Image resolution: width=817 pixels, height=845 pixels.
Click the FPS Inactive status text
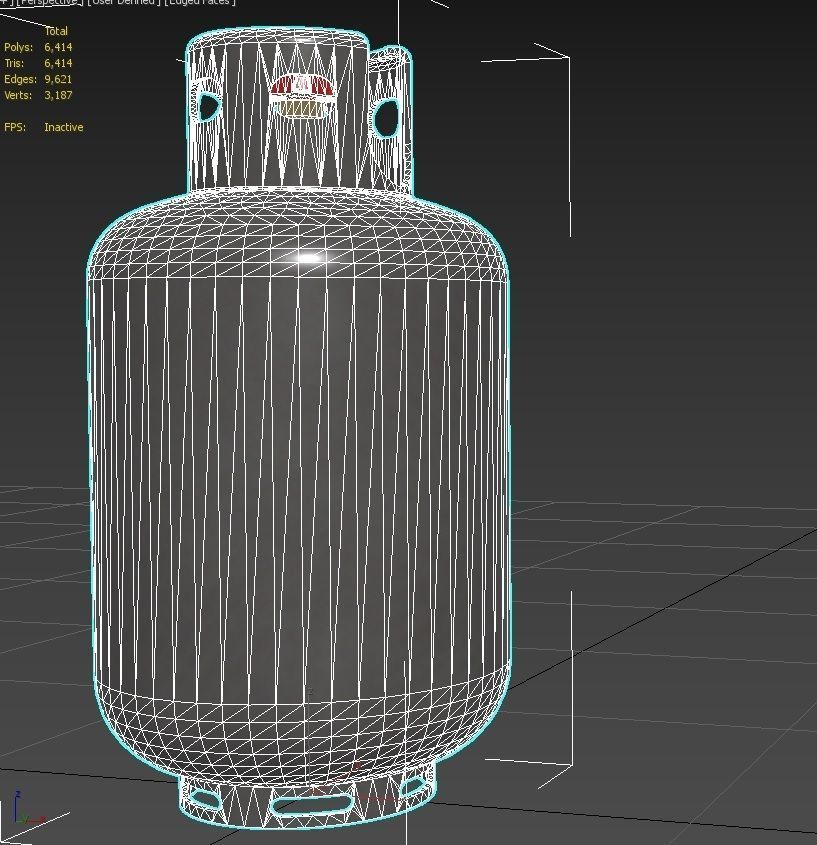pos(64,127)
